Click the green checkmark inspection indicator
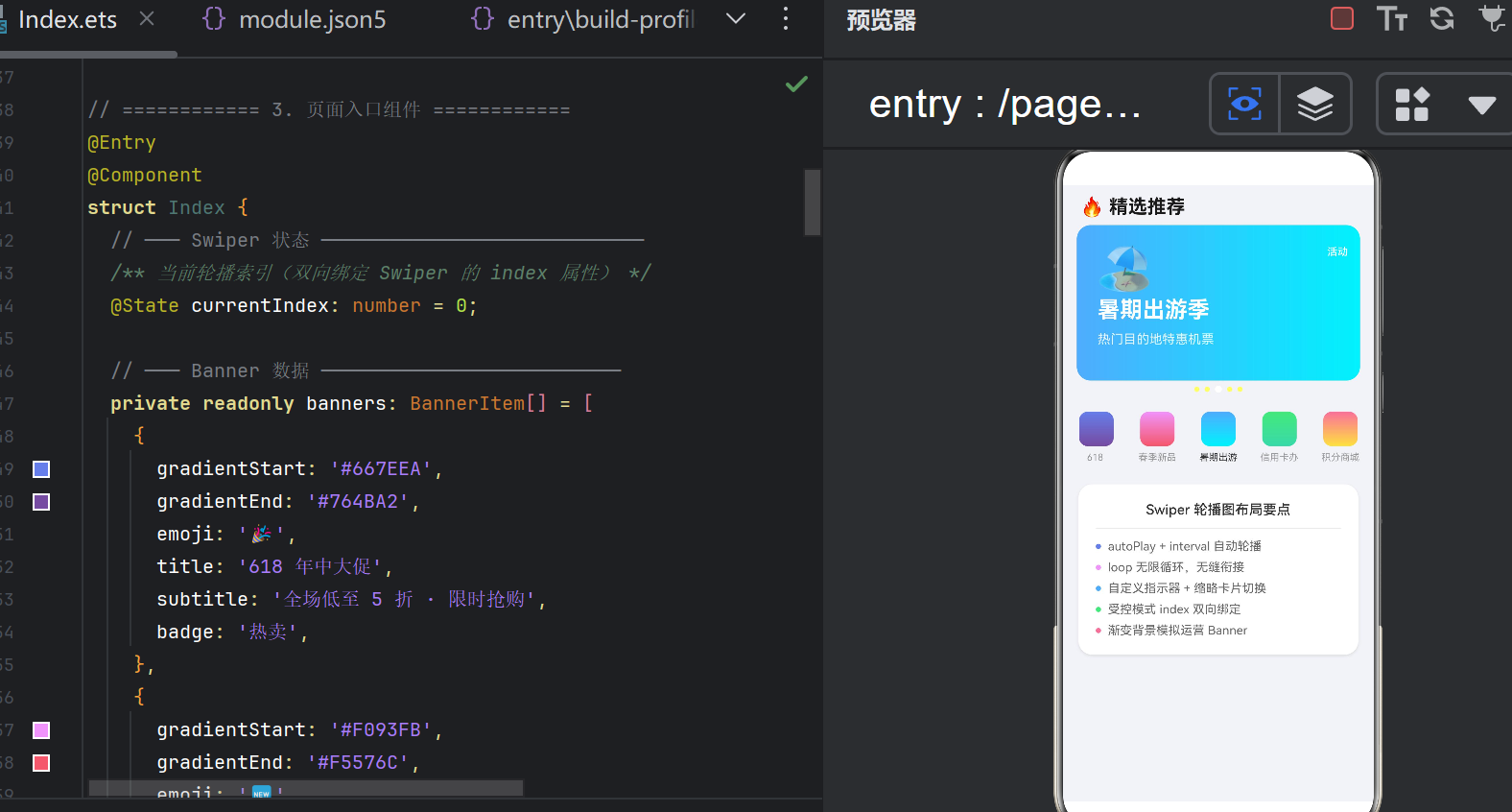This screenshot has width=1512, height=812. tap(796, 84)
